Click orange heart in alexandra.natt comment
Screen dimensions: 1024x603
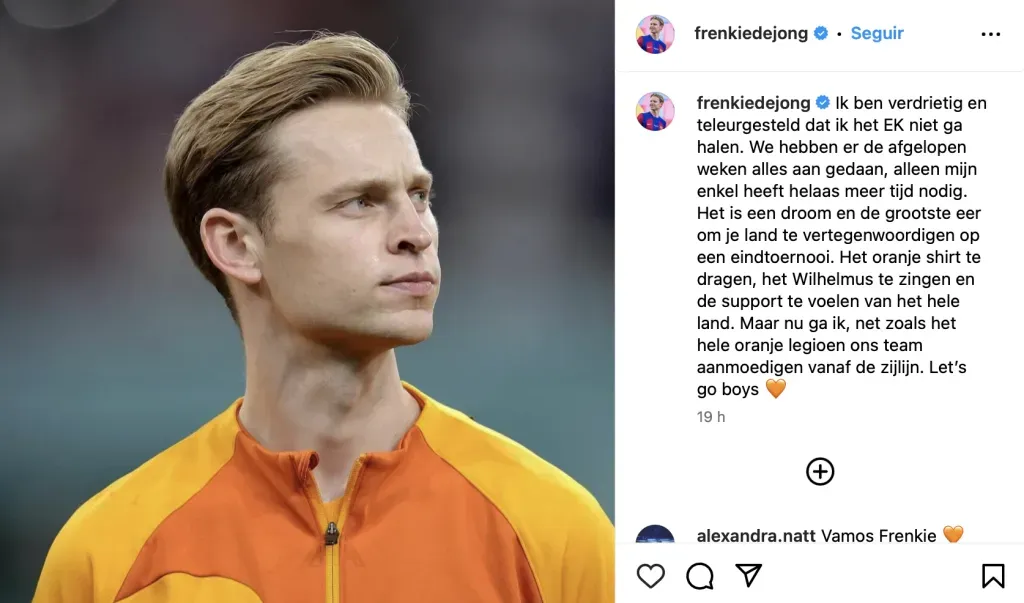click(x=953, y=536)
